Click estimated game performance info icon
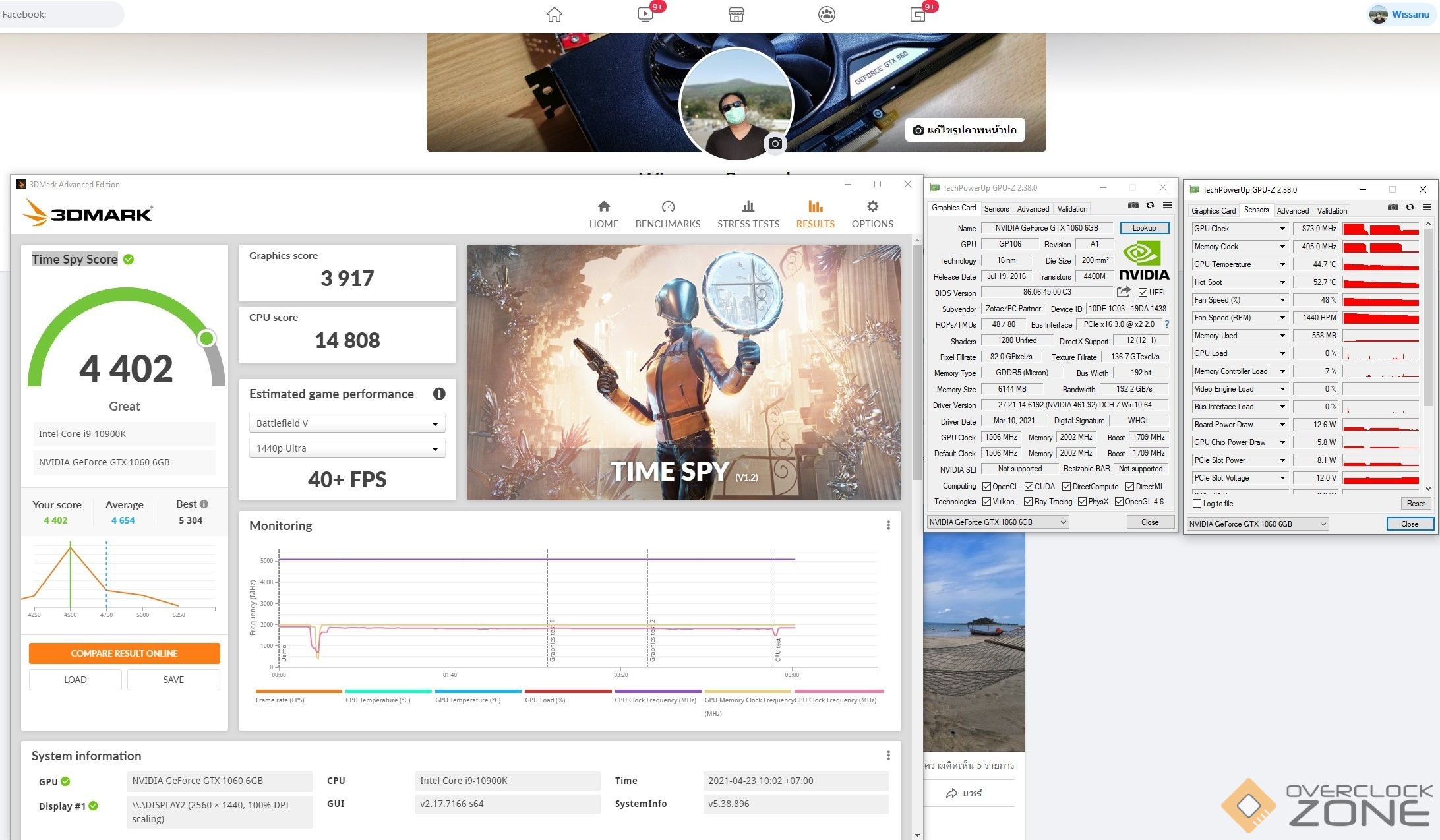The width and height of the screenshot is (1440, 840). click(x=439, y=394)
